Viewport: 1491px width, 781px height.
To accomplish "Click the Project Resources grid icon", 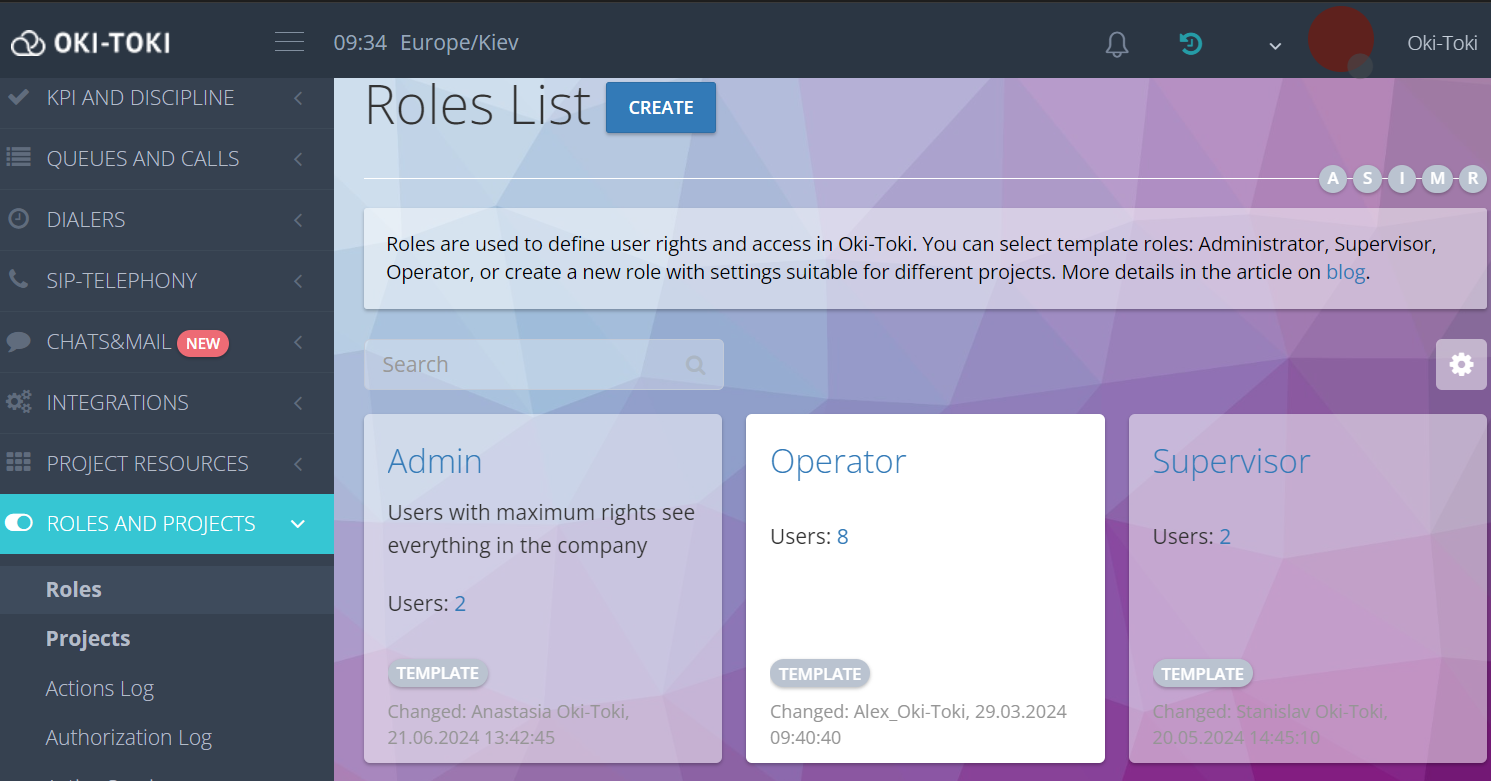I will pos(18,463).
